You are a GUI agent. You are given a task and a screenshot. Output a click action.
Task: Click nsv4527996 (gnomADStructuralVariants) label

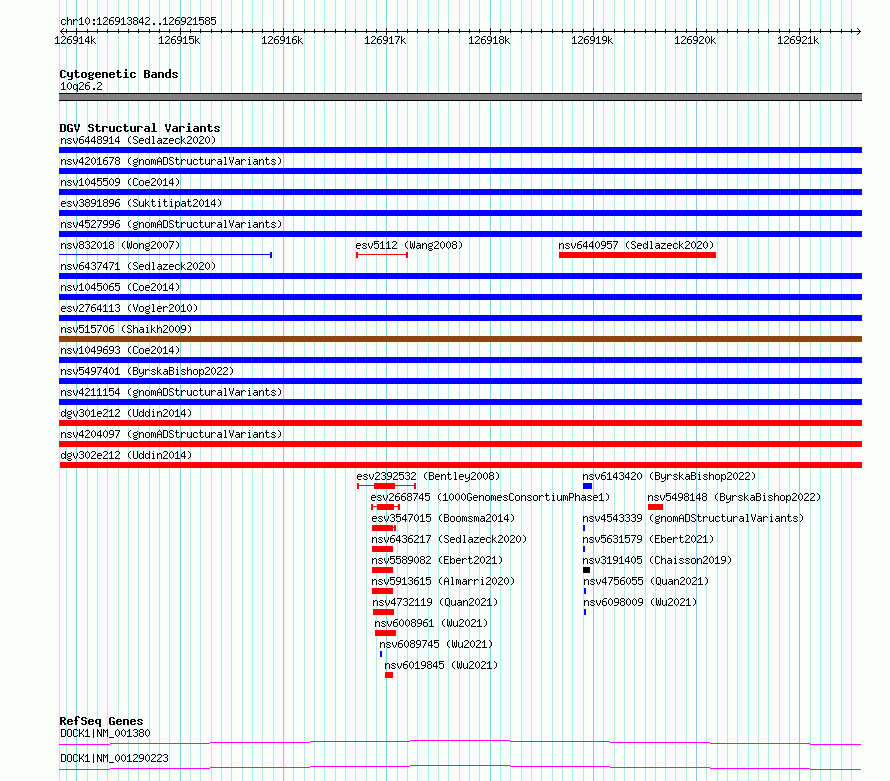tap(171, 224)
